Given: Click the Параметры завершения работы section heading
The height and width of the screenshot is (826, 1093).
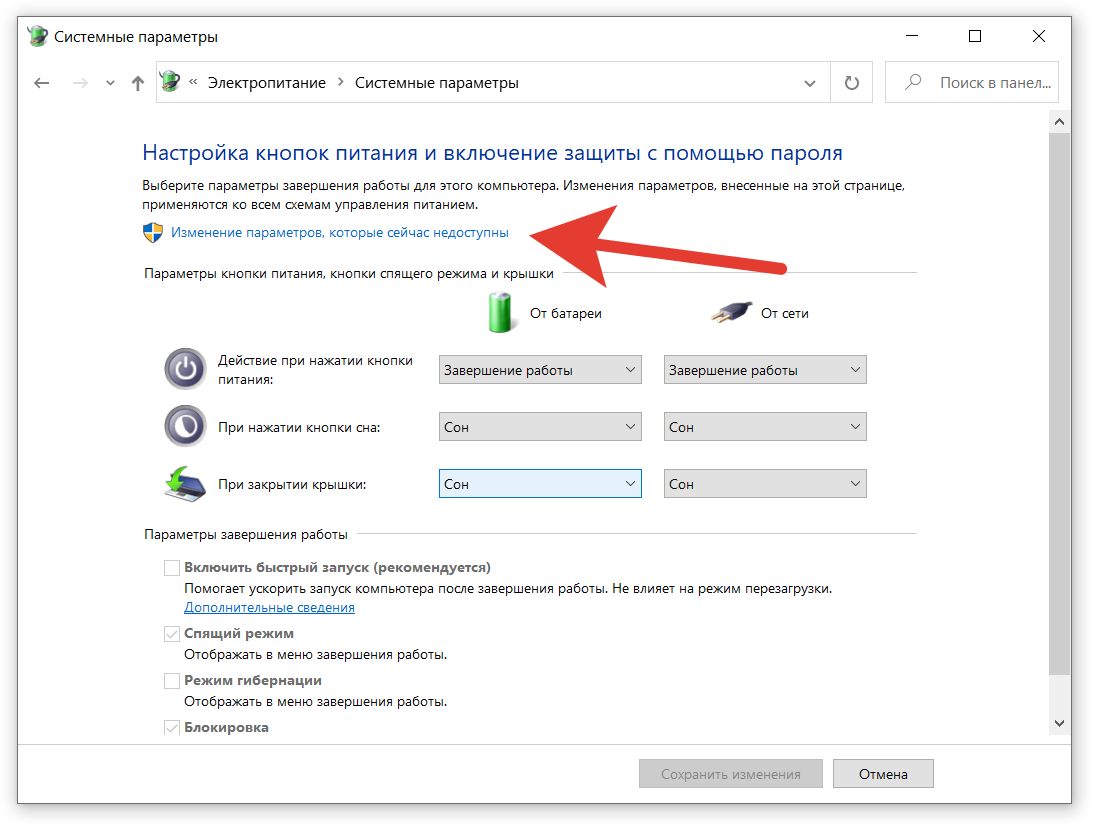Looking at the screenshot, I should tap(246, 535).
